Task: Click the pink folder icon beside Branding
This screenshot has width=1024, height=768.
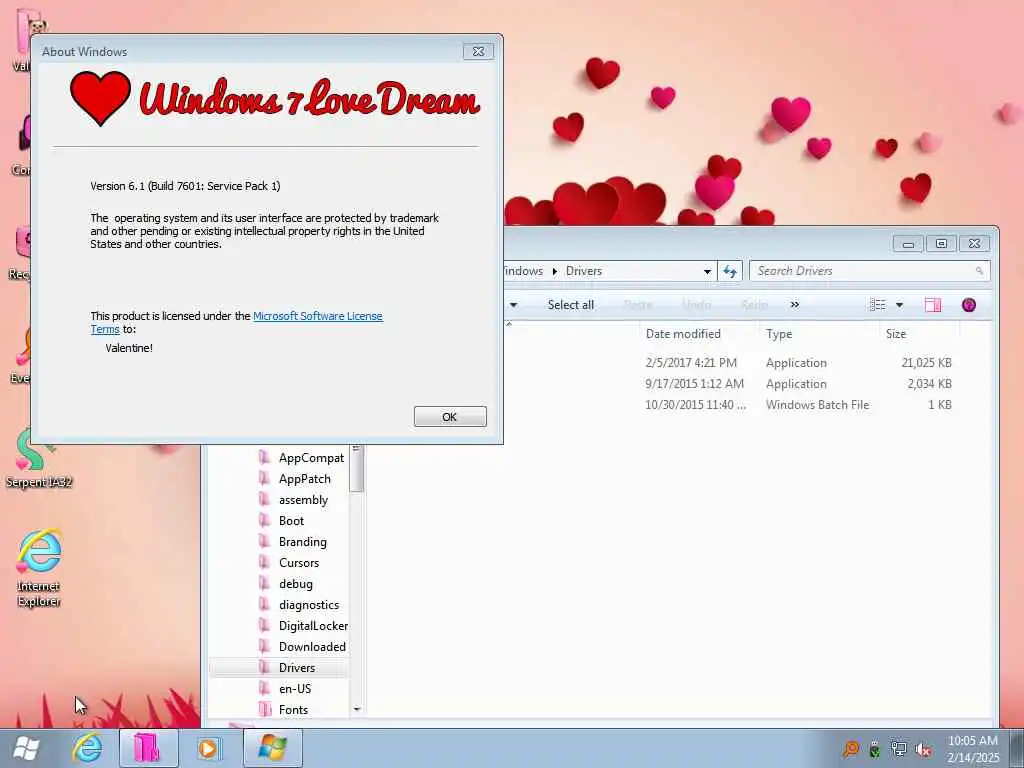Action: [x=264, y=541]
